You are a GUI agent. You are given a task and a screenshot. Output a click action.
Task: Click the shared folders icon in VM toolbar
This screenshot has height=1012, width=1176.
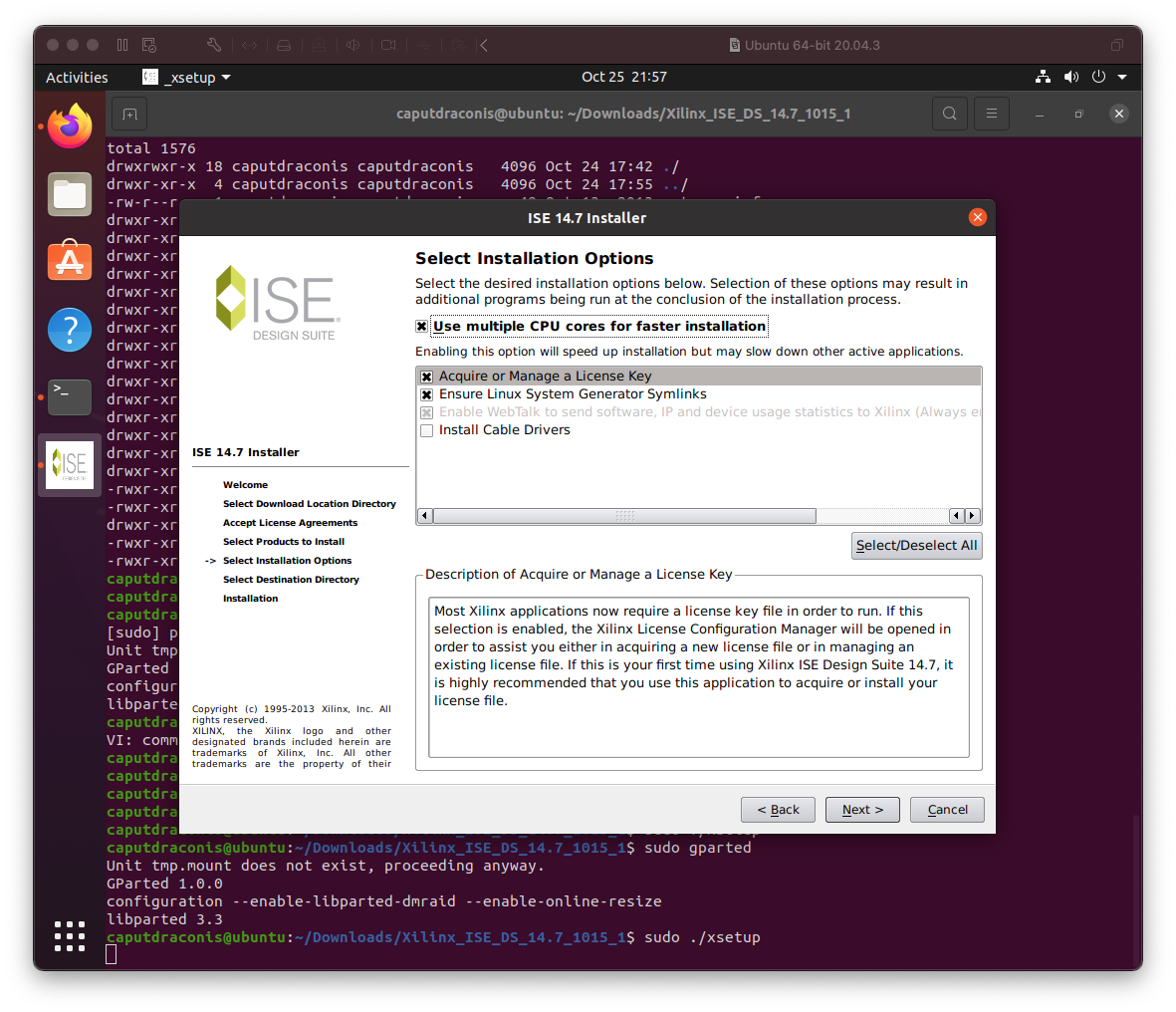click(x=459, y=45)
